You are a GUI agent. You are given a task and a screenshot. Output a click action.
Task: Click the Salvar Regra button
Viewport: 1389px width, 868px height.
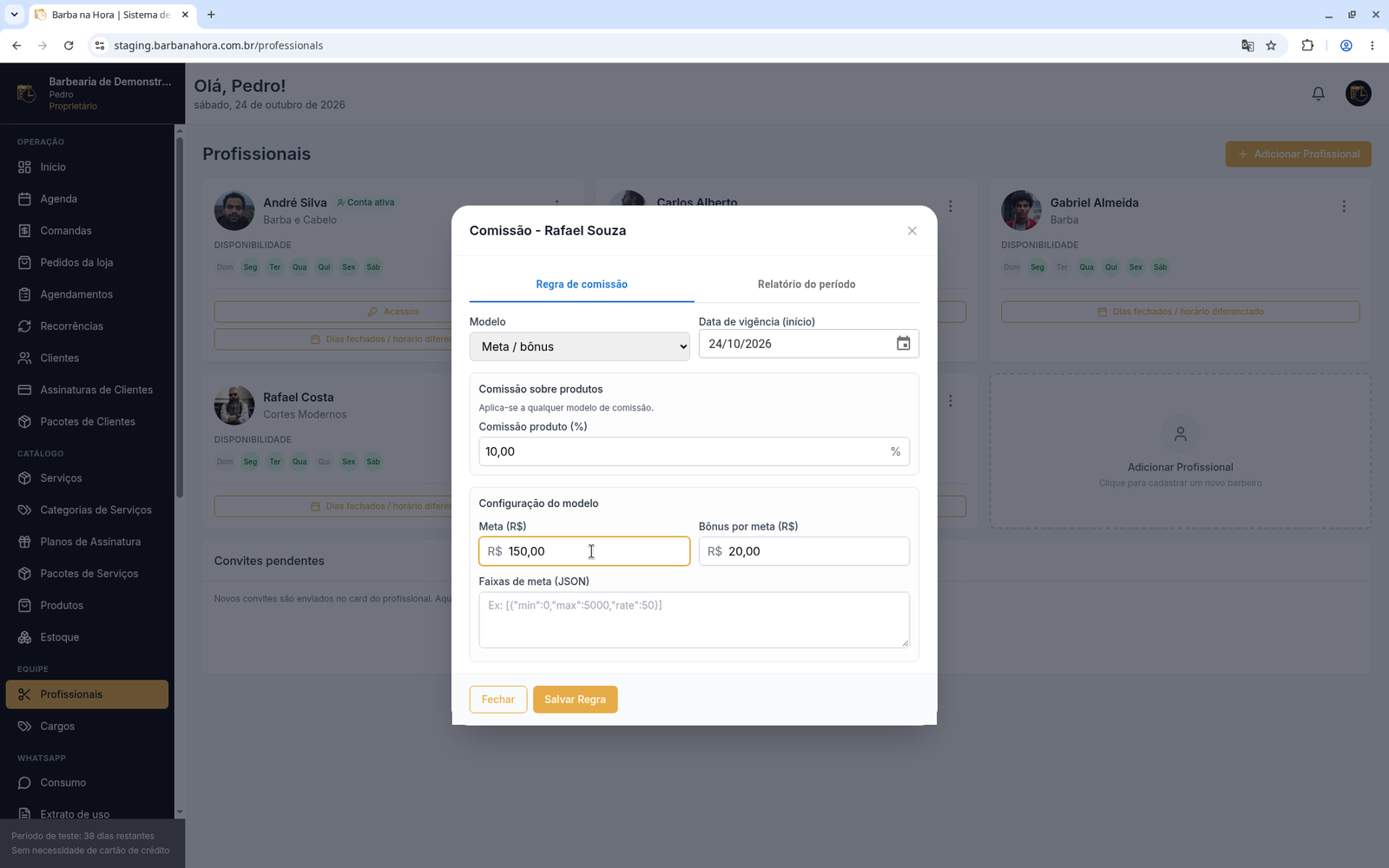575,700
